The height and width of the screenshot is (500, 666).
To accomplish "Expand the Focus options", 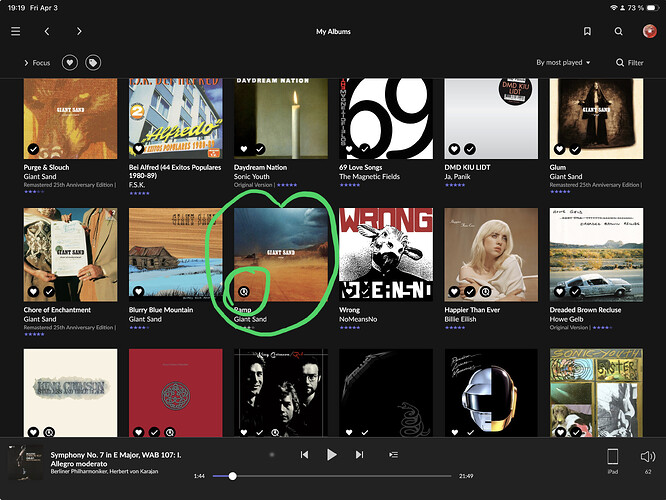I will (37, 63).
